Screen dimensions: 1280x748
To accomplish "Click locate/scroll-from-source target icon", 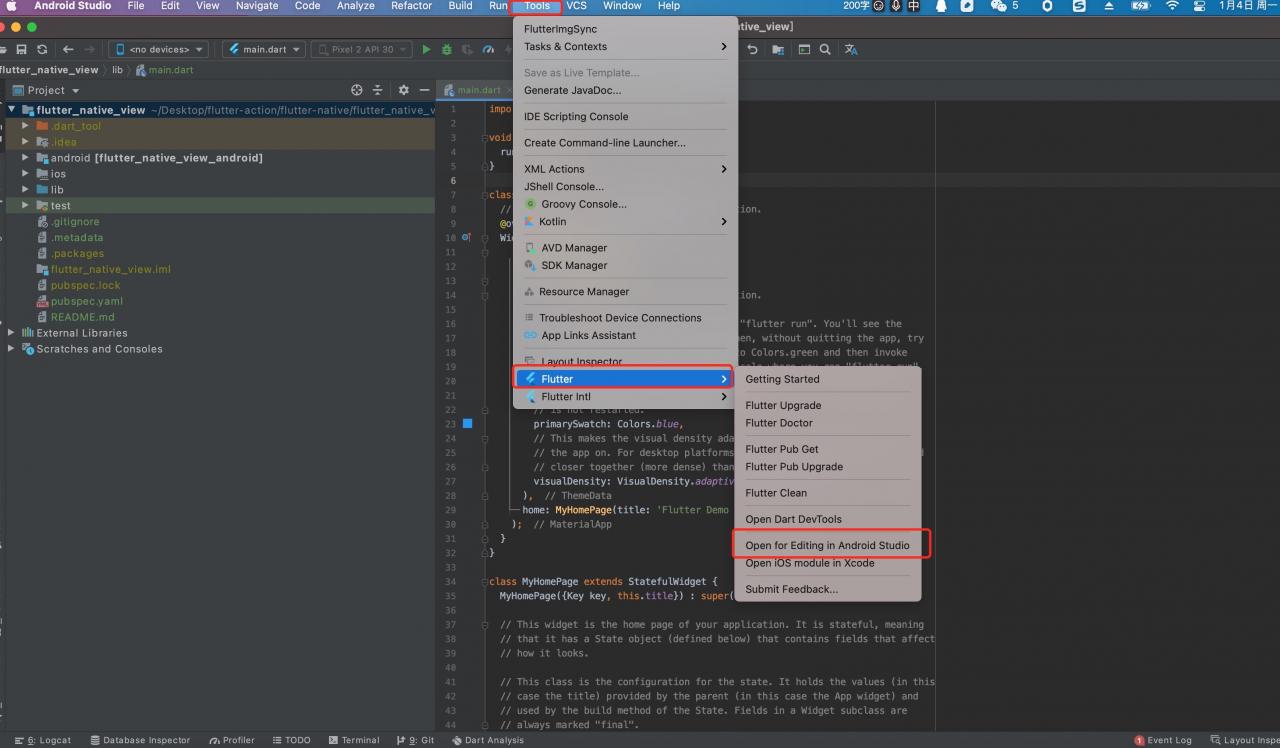I will (356, 90).
